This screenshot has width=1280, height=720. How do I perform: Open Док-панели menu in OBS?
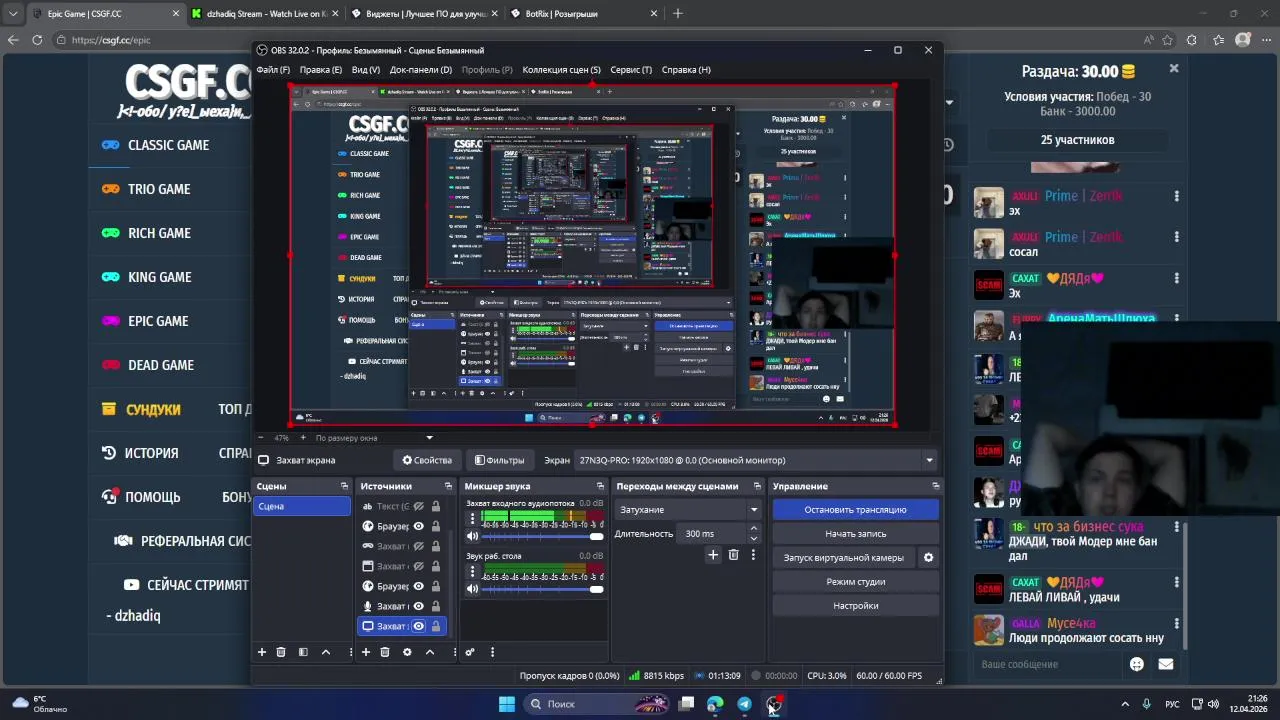pos(421,70)
